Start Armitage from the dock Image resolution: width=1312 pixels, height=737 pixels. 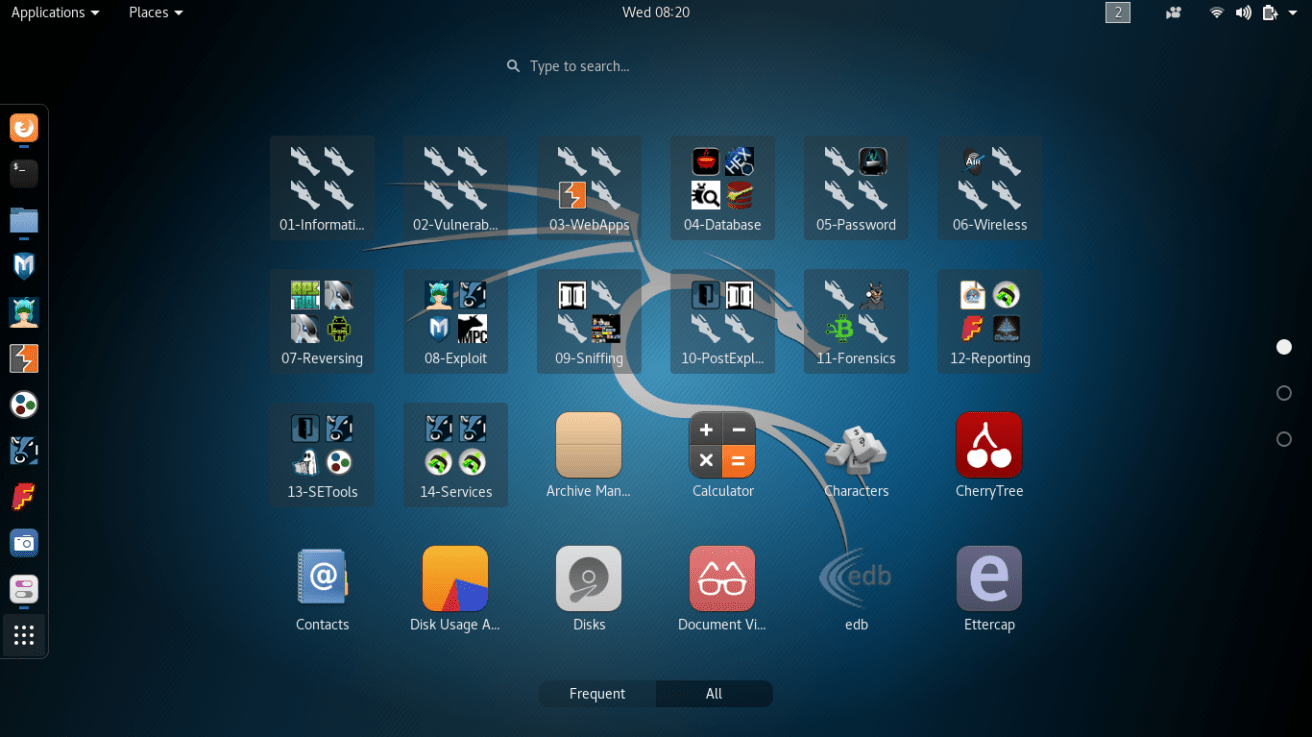tap(23, 313)
